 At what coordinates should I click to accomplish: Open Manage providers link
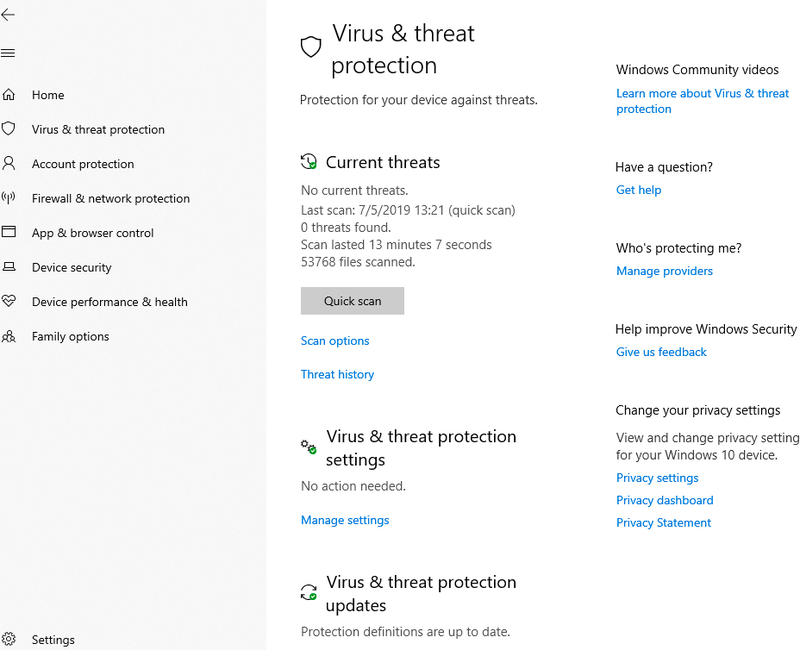click(664, 271)
